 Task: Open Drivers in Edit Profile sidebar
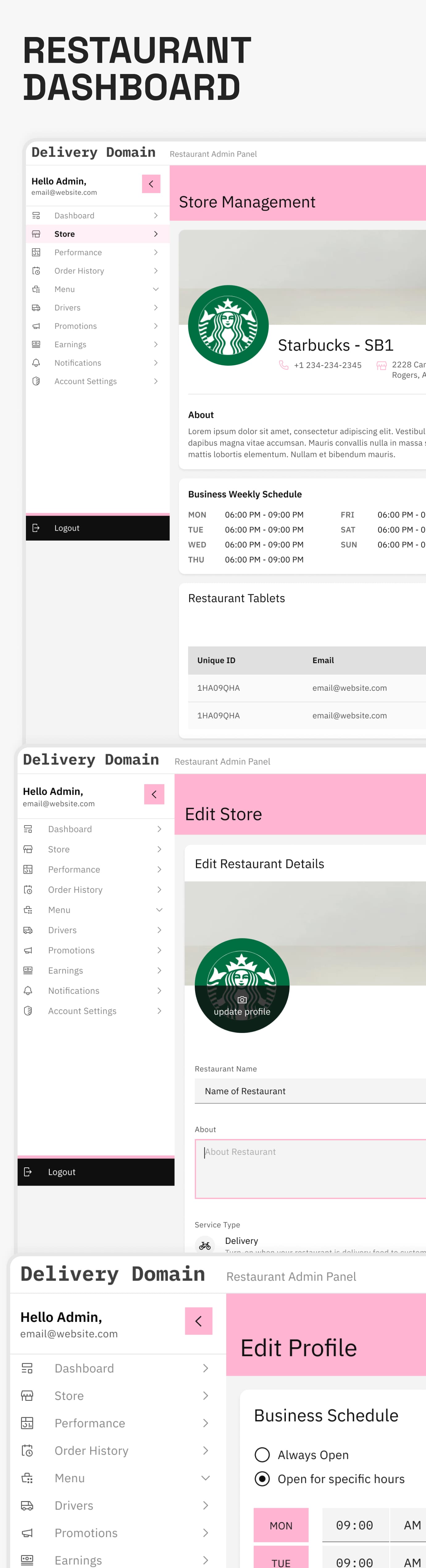tap(118, 1505)
